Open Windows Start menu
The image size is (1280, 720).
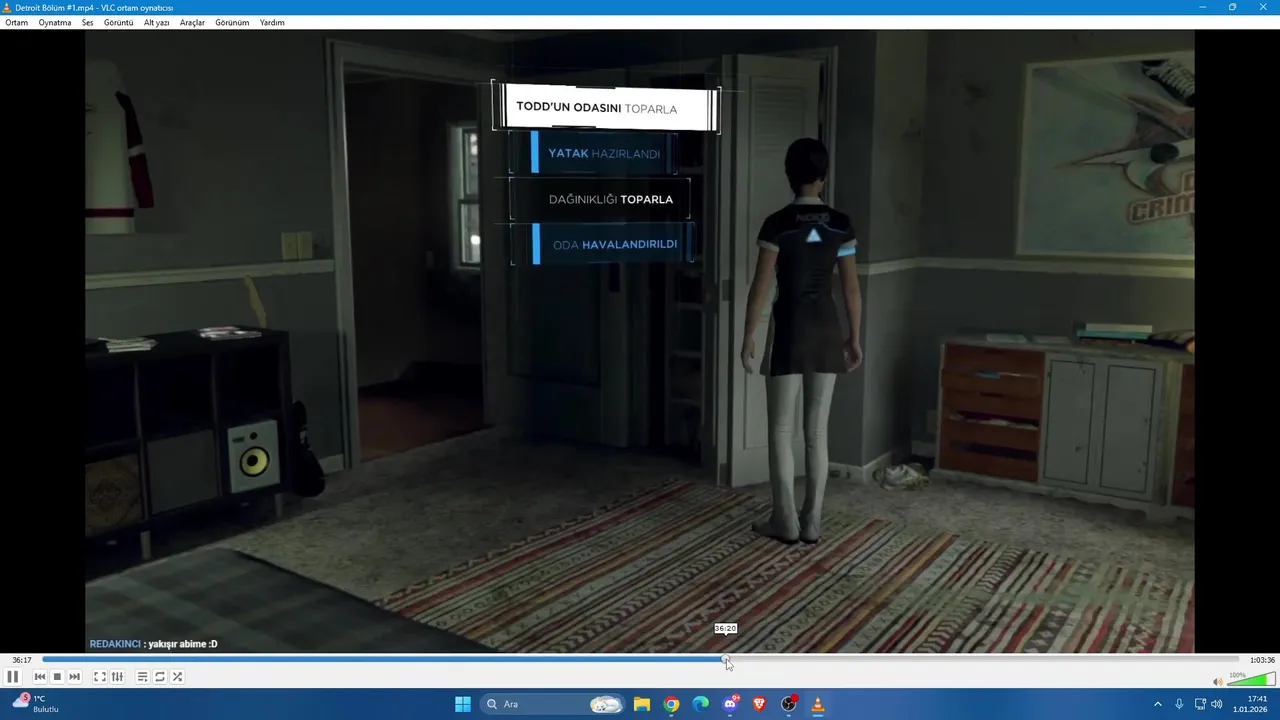pyautogui.click(x=463, y=704)
